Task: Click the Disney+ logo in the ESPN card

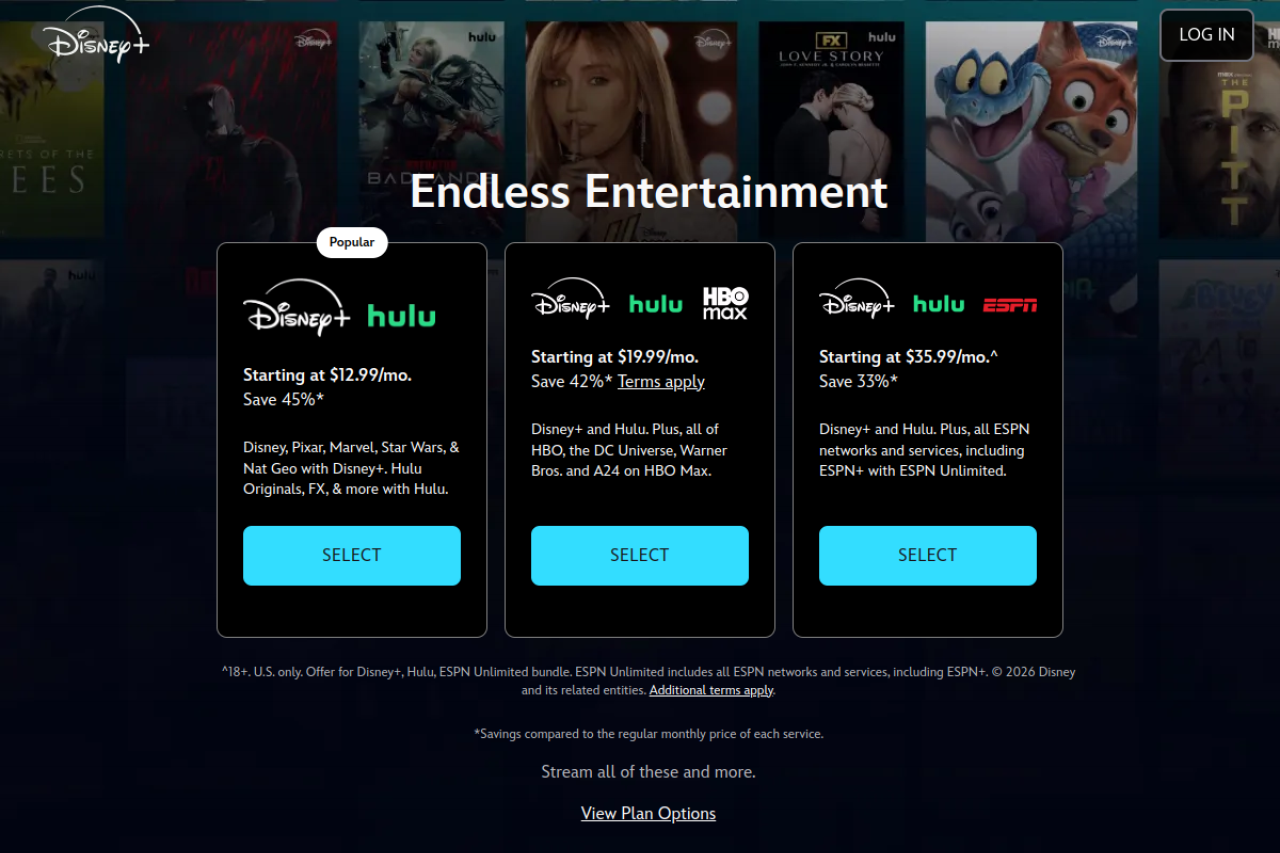Action: click(858, 298)
